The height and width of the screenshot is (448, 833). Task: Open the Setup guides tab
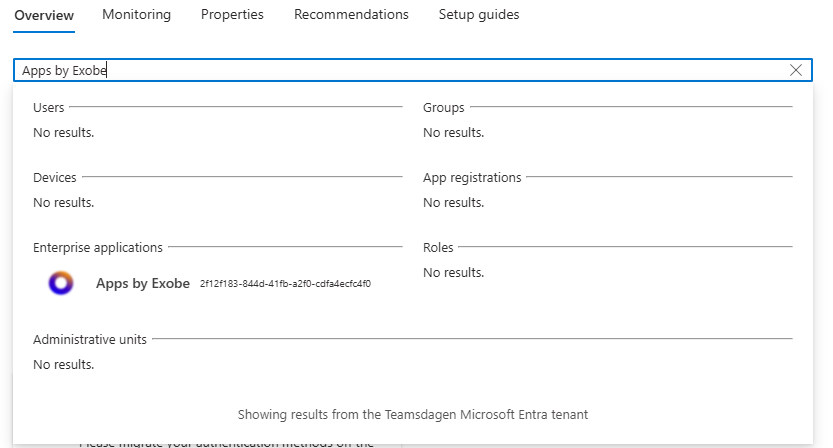click(479, 14)
